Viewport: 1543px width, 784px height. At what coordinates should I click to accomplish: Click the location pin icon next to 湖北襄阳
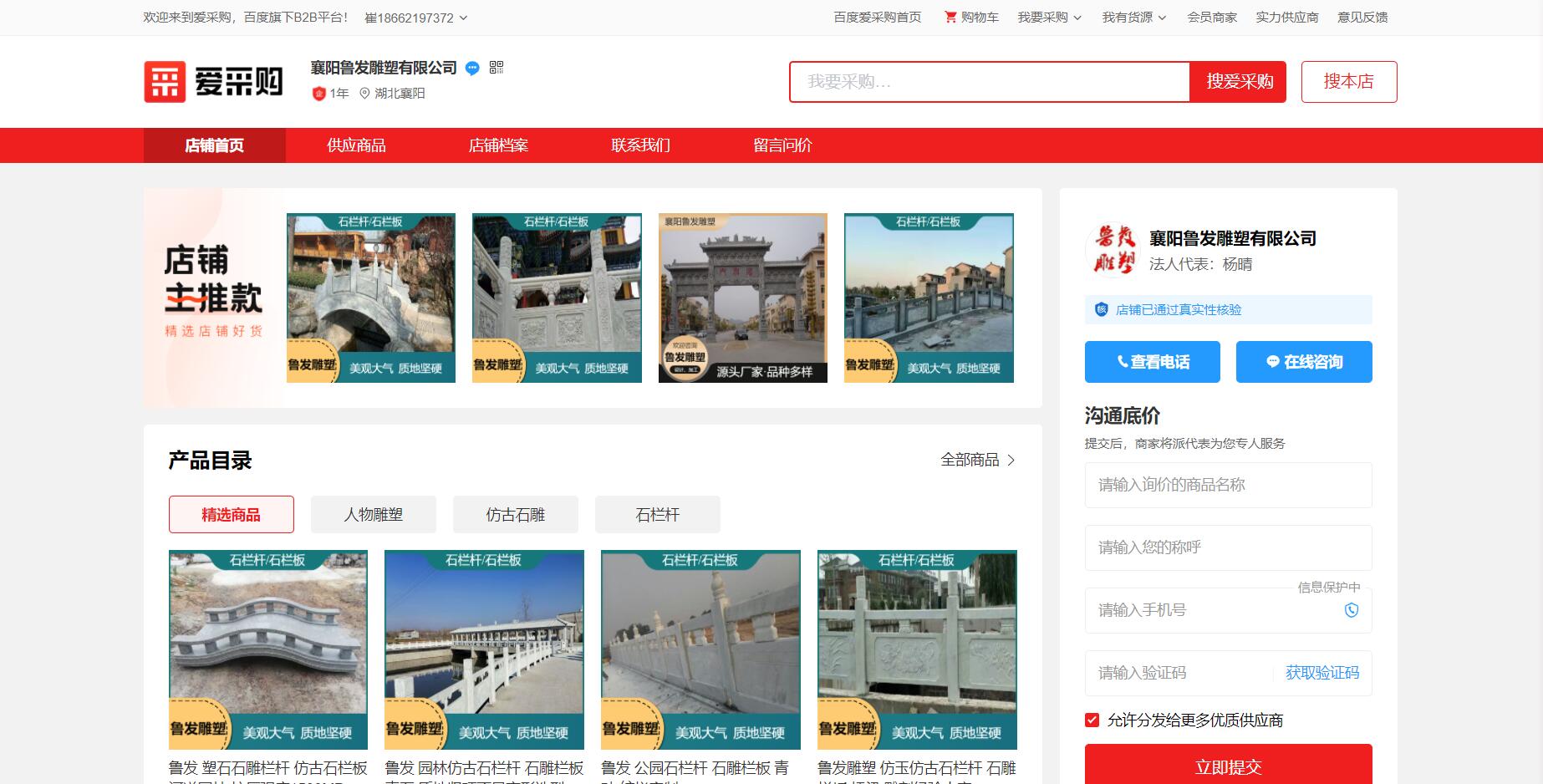coord(365,94)
